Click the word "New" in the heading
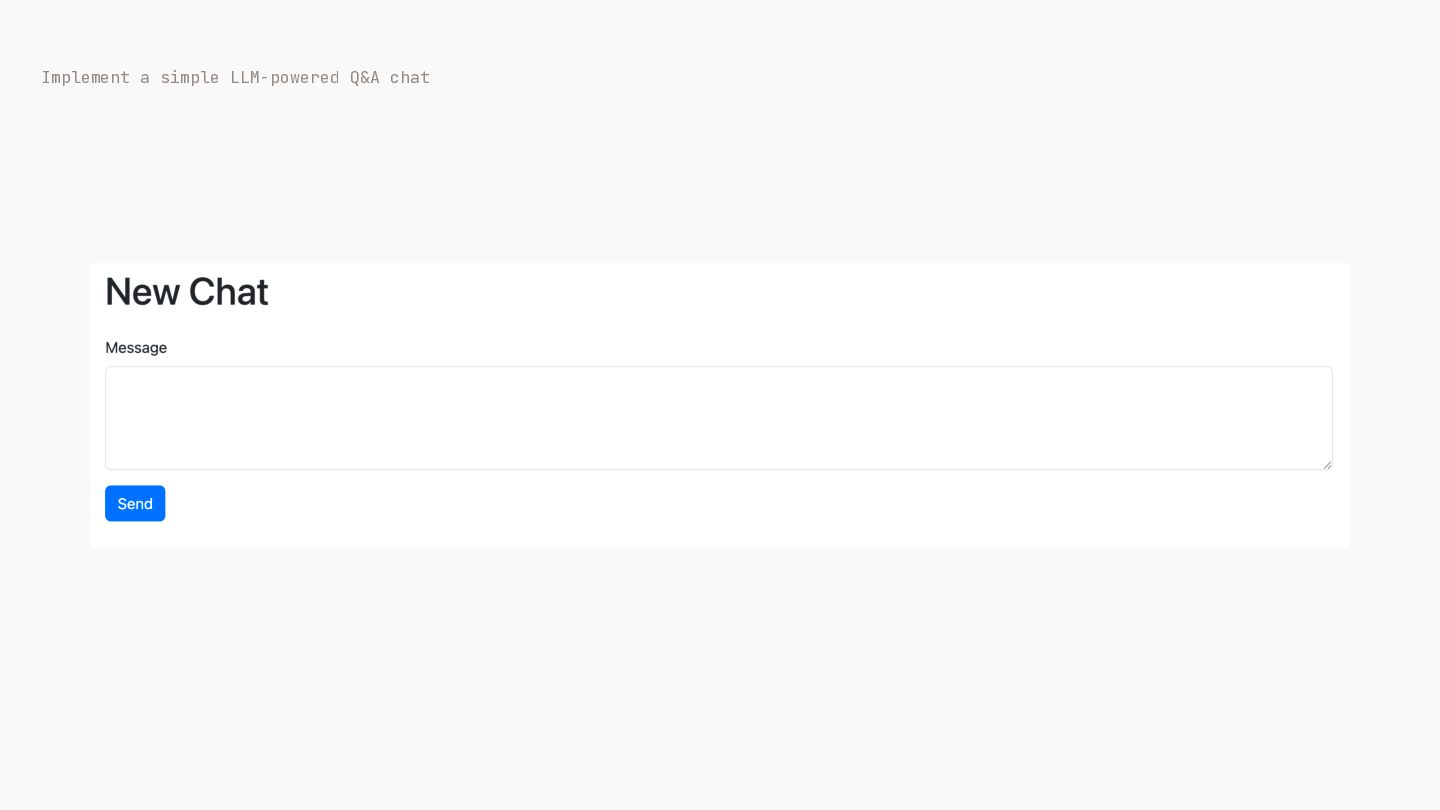Viewport: 1440px width, 810px height. [x=142, y=292]
